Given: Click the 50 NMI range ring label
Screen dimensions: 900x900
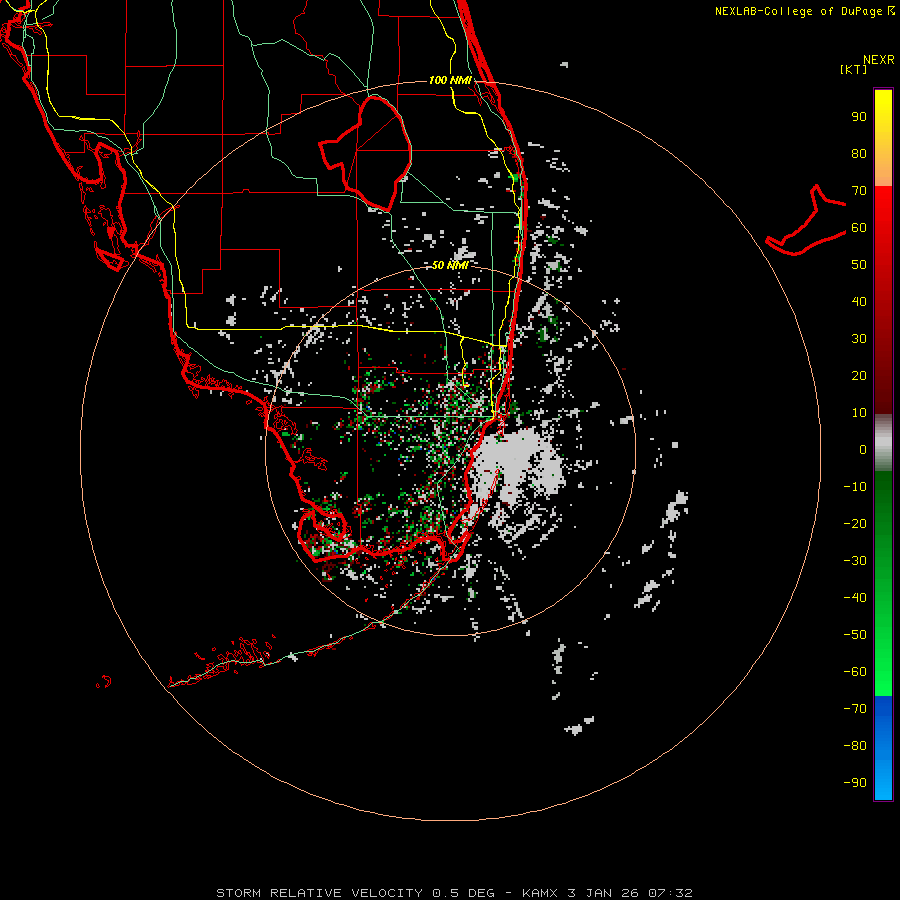Looking at the screenshot, I should 450,265.
